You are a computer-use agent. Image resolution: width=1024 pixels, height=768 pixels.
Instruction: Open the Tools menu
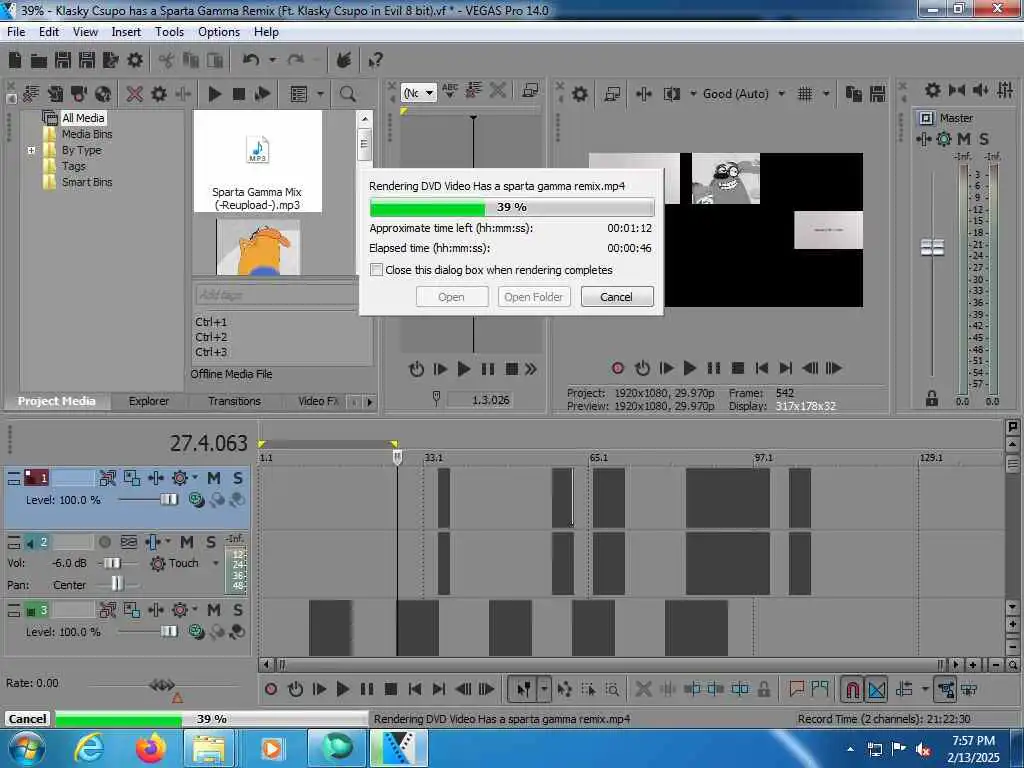point(169,31)
